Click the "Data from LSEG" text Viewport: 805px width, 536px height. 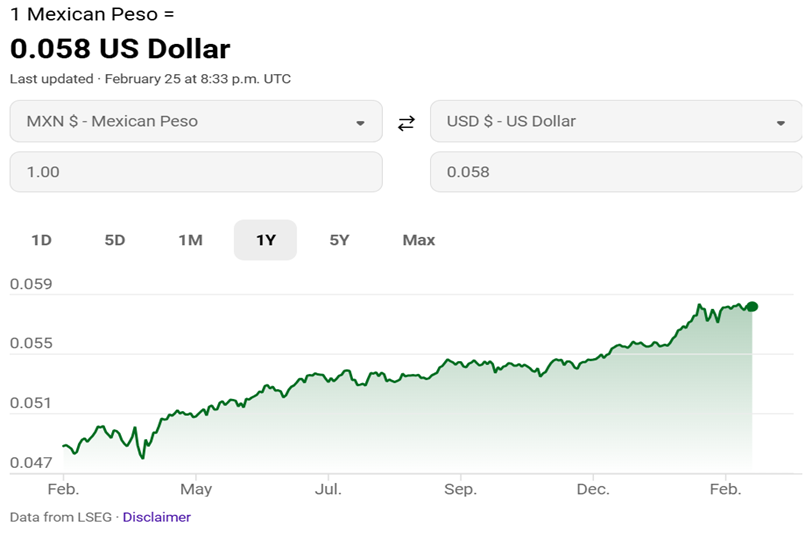coord(62,517)
